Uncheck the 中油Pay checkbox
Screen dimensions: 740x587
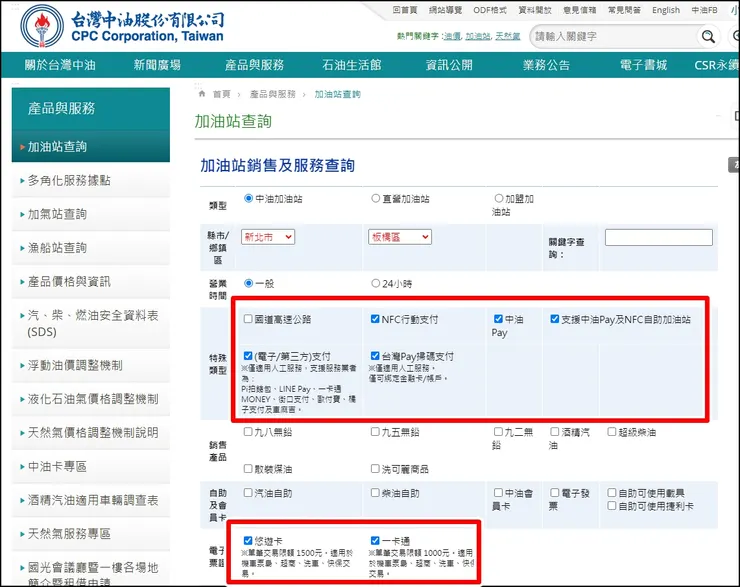pos(498,319)
